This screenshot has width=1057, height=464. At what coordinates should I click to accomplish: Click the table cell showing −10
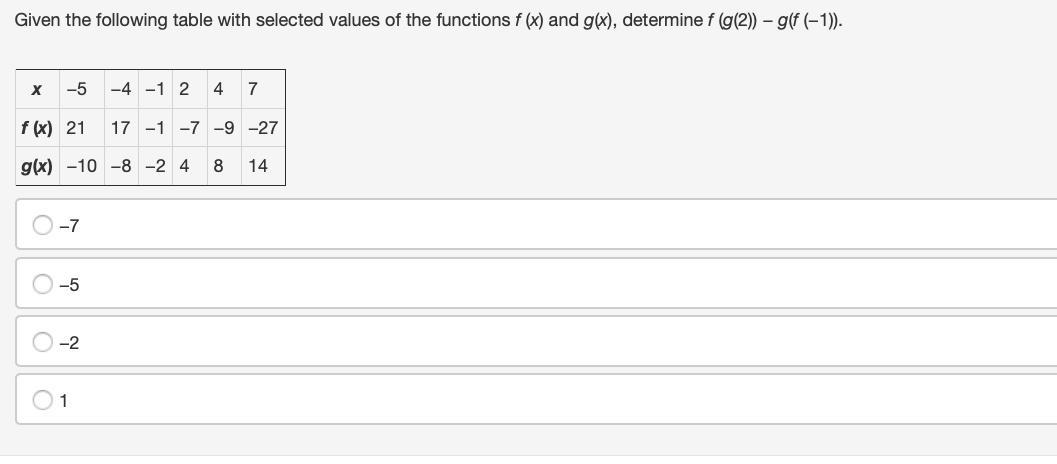point(82,166)
